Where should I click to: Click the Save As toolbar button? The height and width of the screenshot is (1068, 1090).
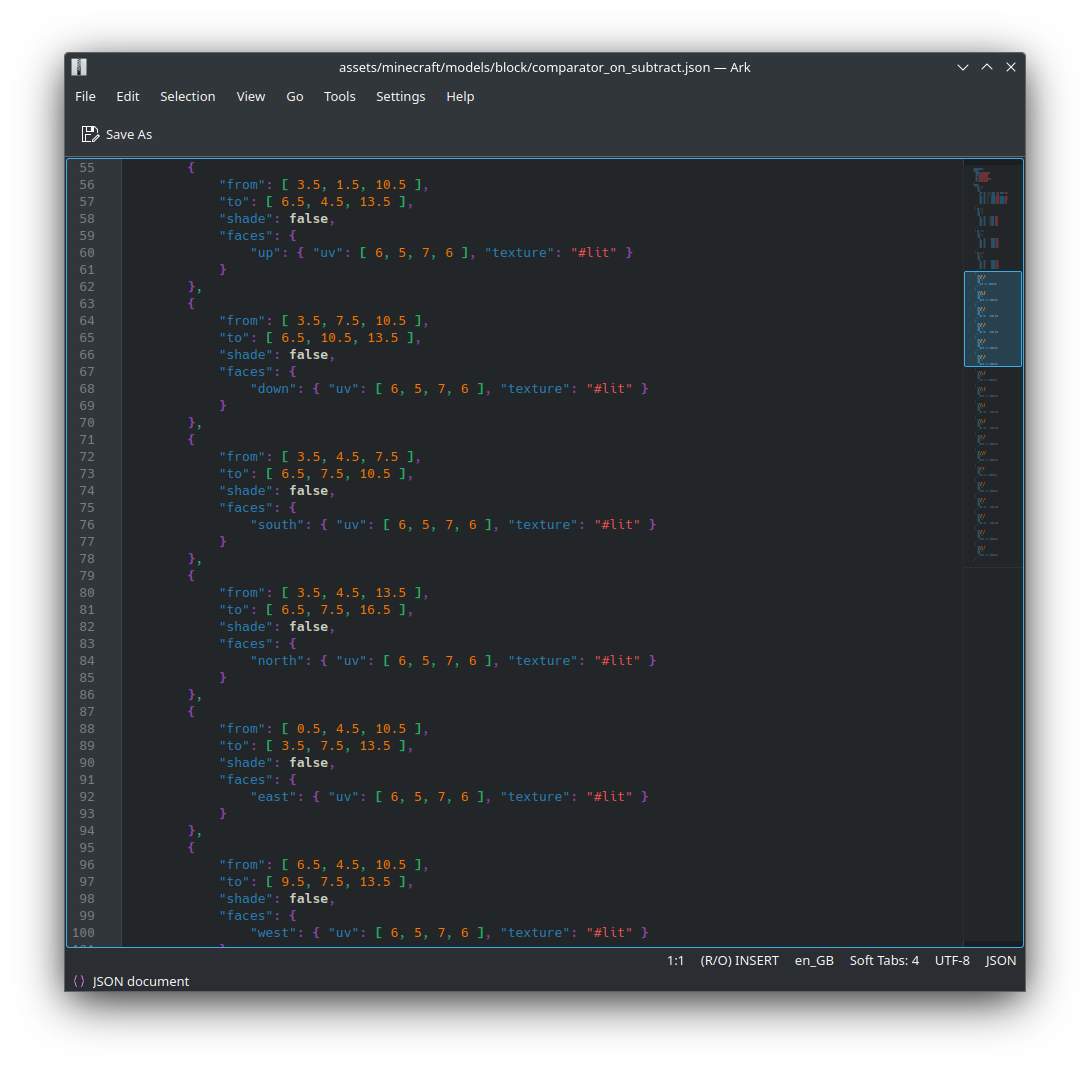coord(117,134)
